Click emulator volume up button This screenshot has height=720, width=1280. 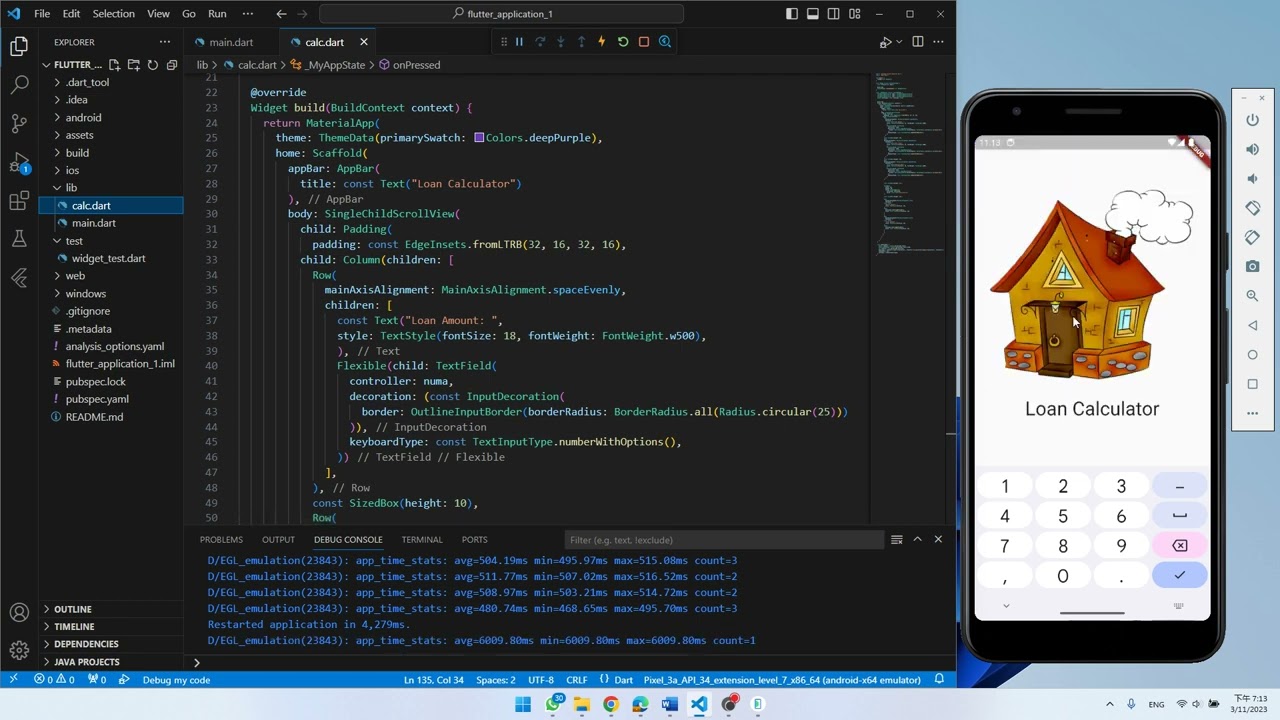[1252, 149]
